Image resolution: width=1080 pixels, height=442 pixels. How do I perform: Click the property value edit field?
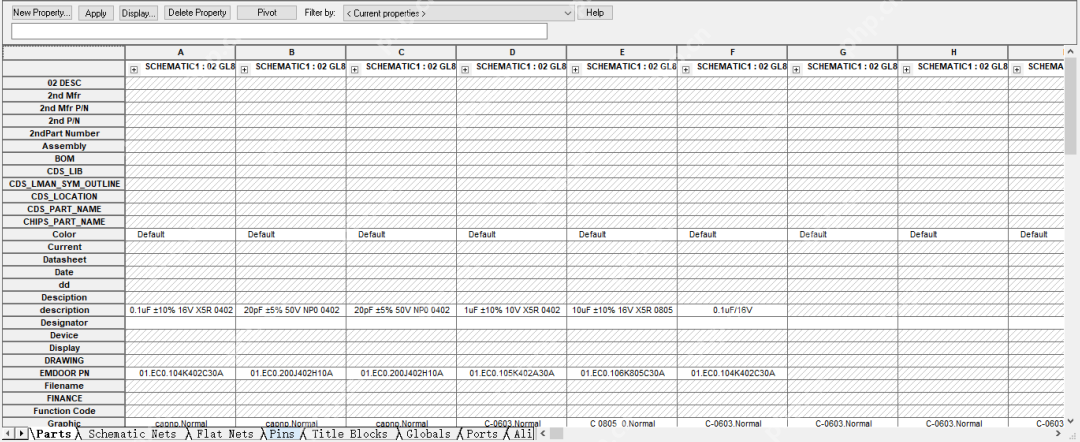click(x=279, y=31)
